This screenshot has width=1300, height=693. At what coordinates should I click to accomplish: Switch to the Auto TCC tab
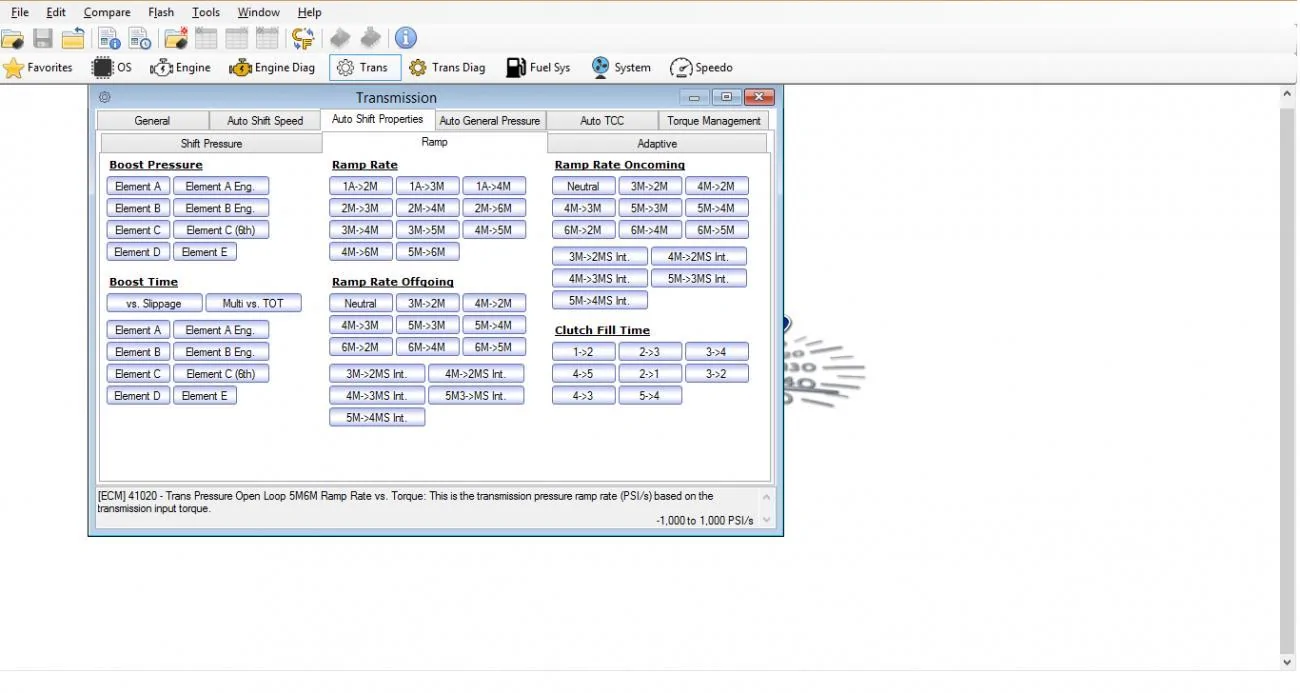click(602, 121)
